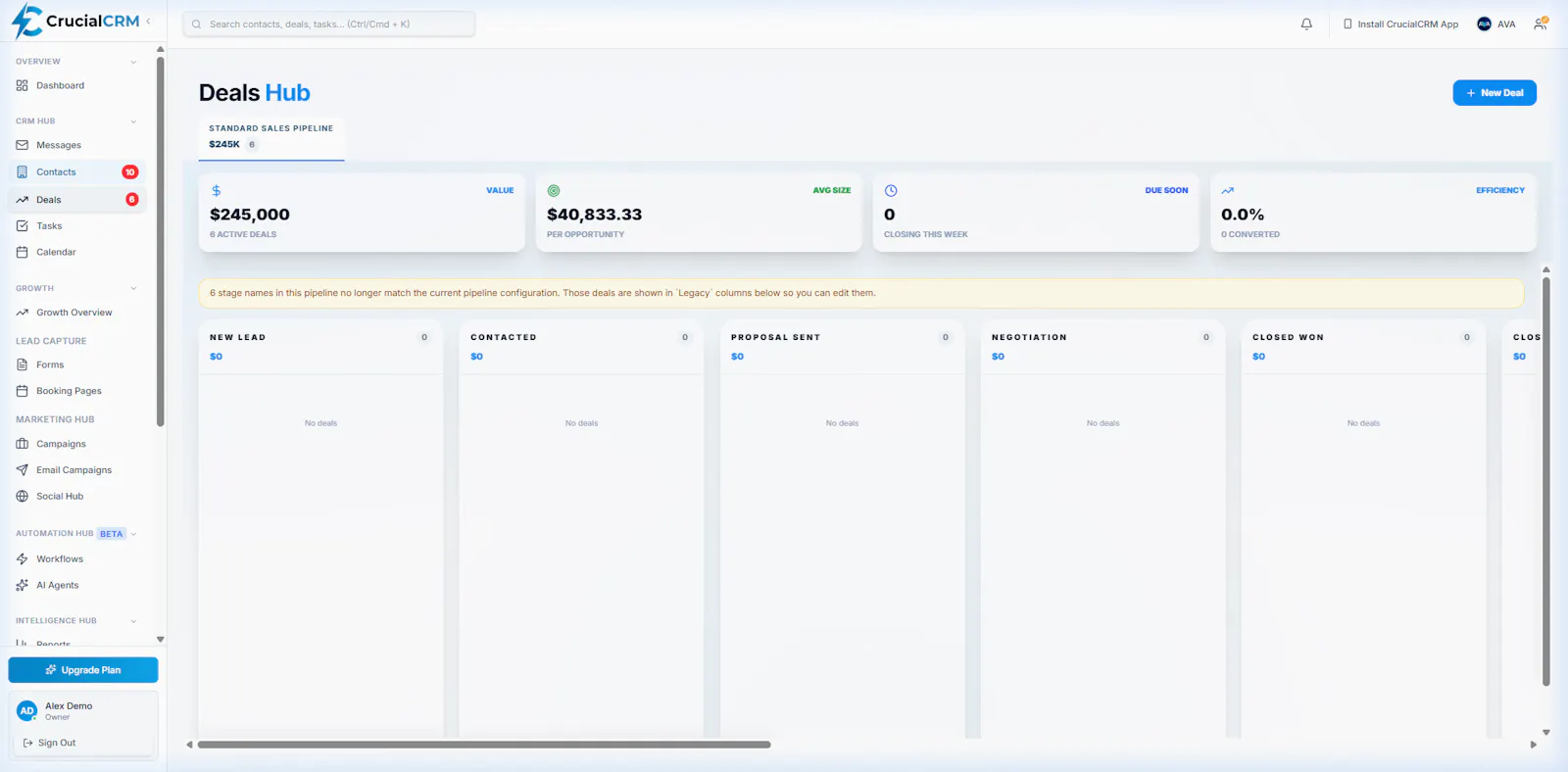
Task: Go to Contacts in the sidebar
Action: click(76, 171)
